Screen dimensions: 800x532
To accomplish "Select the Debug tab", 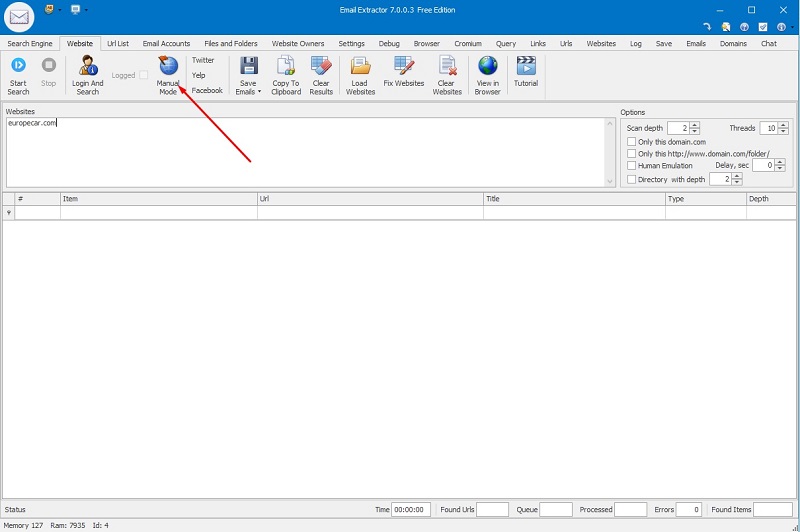I will point(389,43).
